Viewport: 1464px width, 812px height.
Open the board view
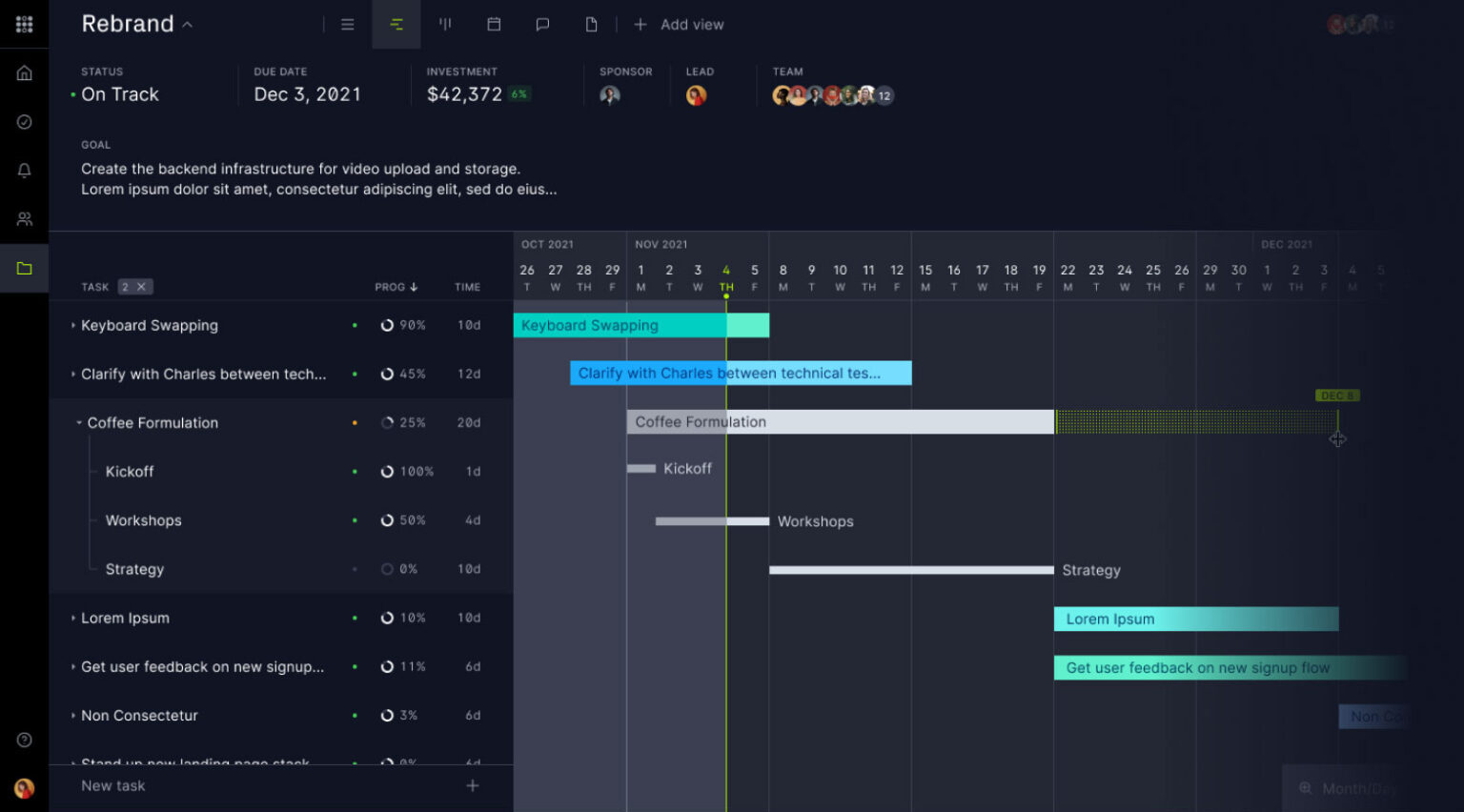point(444,25)
